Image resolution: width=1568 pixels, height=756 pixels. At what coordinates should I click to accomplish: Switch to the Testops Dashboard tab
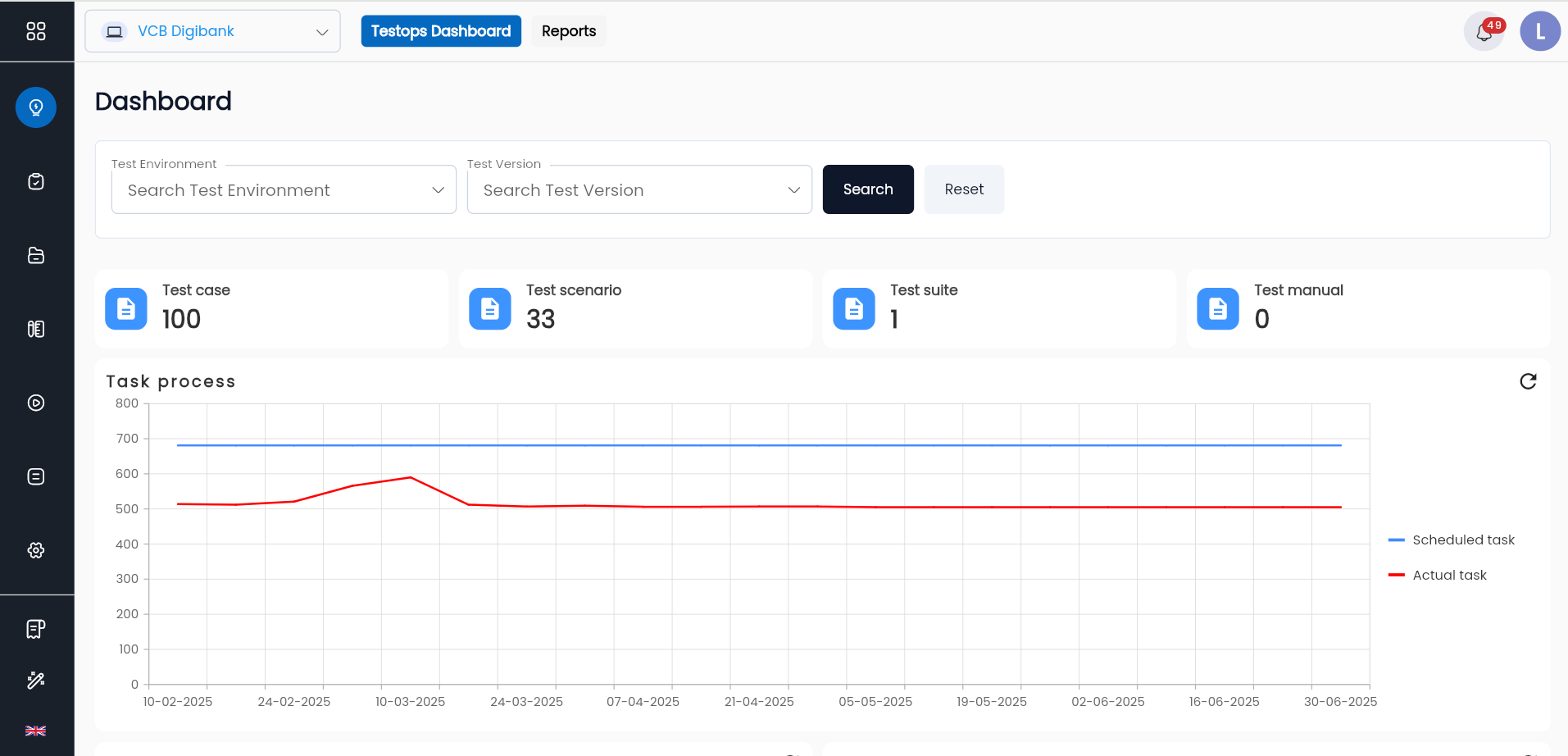(x=441, y=31)
